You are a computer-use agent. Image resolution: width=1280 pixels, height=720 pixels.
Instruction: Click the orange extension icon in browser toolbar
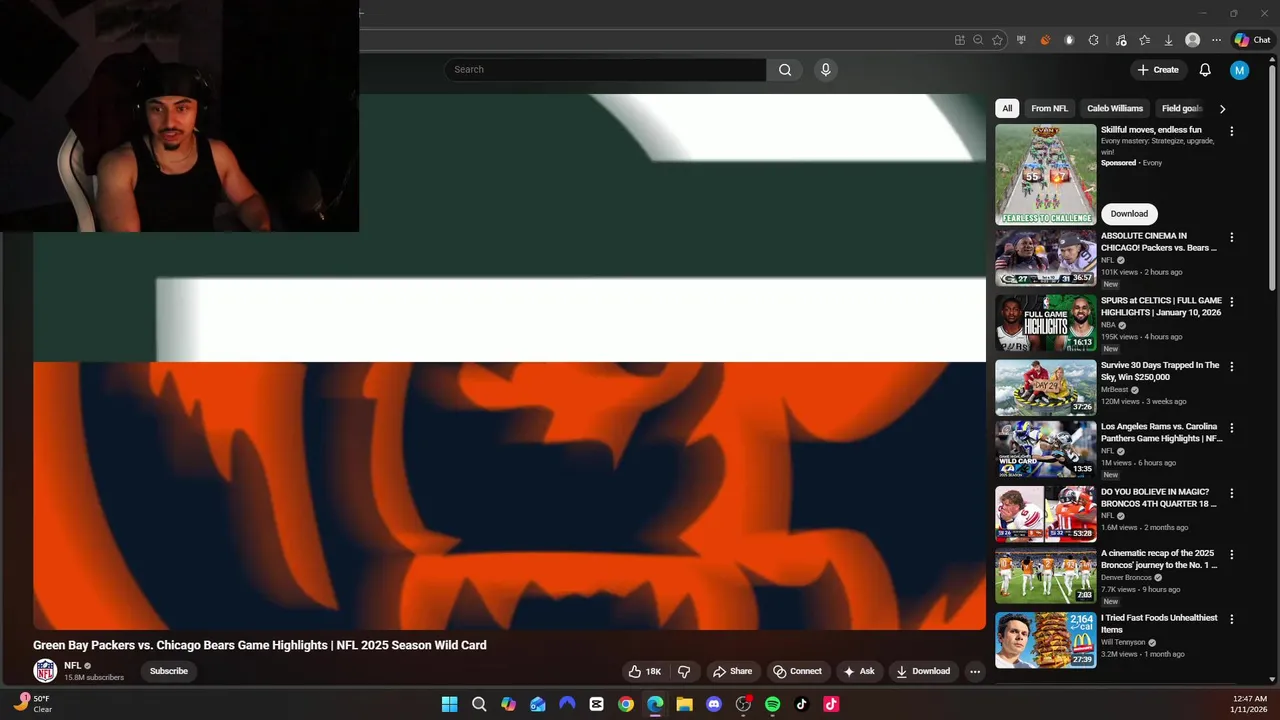click(1045, 40)
